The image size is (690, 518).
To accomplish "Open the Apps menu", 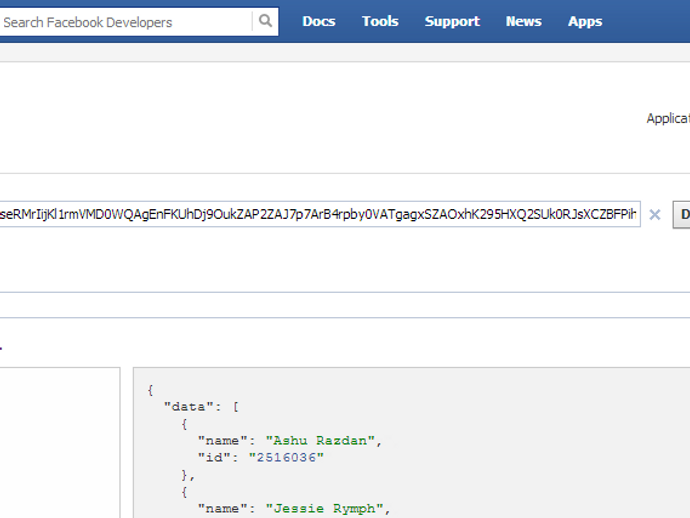I will coord(585,21).
